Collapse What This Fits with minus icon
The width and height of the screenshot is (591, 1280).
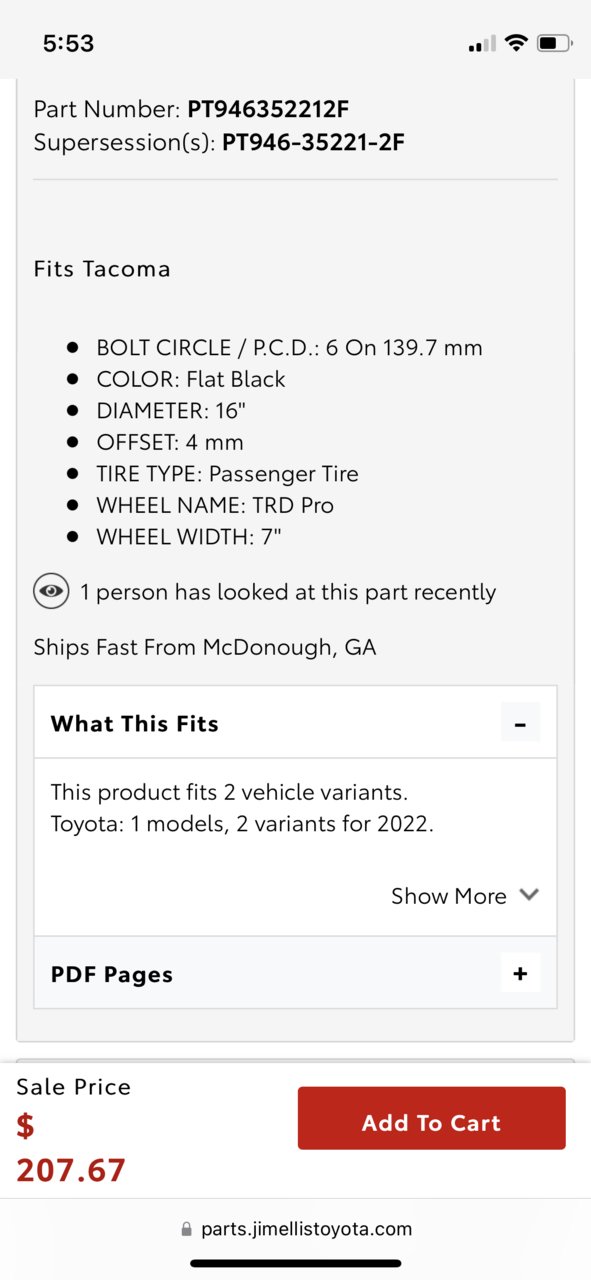tap(520, 722)
